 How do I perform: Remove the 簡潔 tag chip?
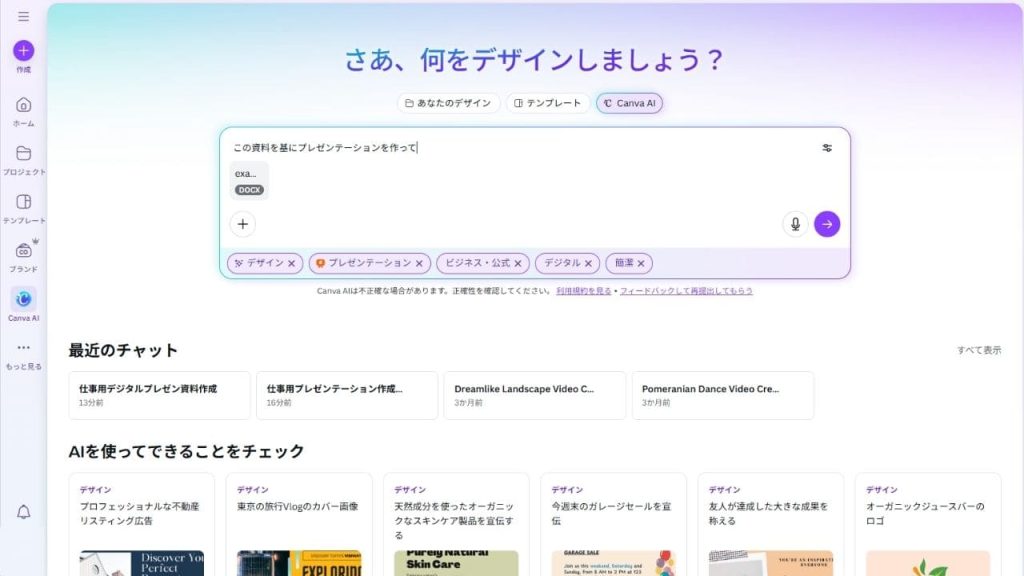[641, 263]
